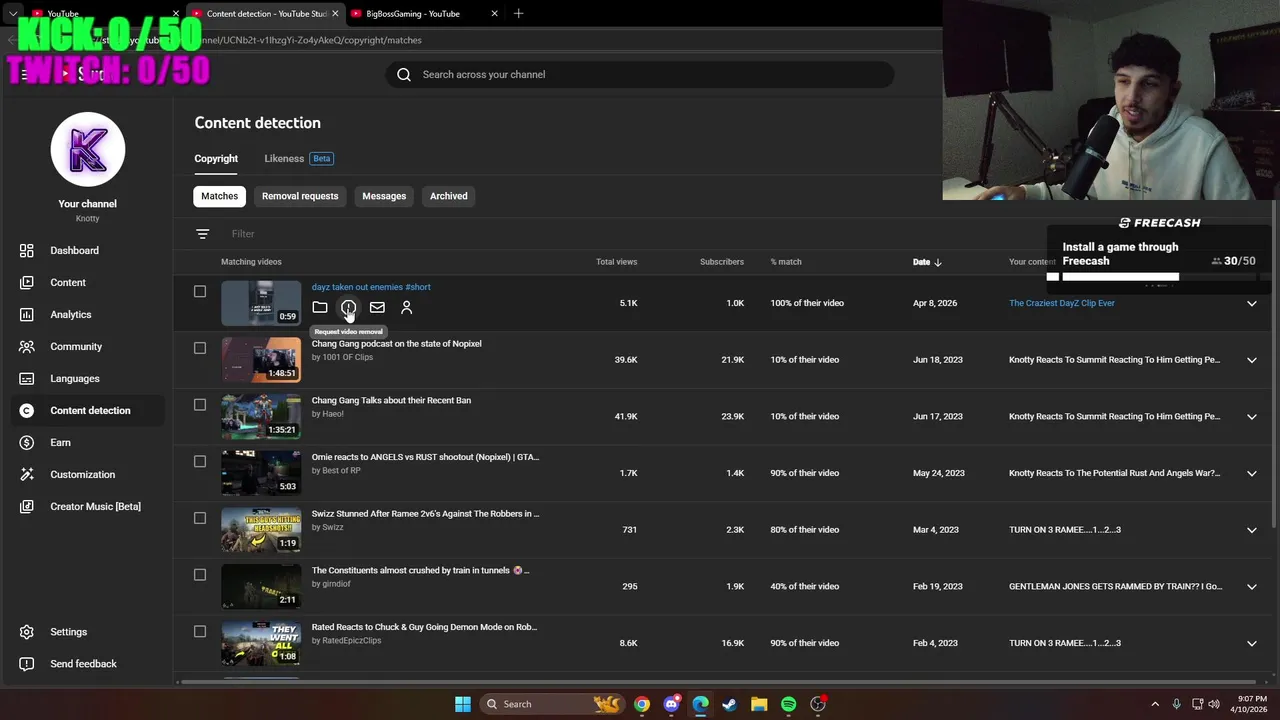The width and height of the screenshot is (1280, 720).
Task: Click the Windows Start button
Action: tap(463, 704)
